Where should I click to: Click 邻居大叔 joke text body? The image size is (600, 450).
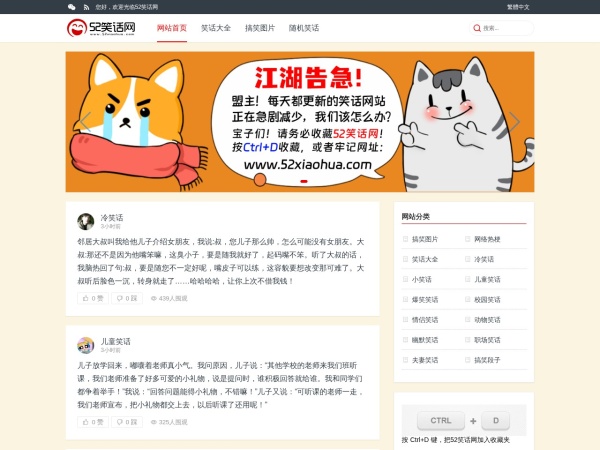point(221,261)
